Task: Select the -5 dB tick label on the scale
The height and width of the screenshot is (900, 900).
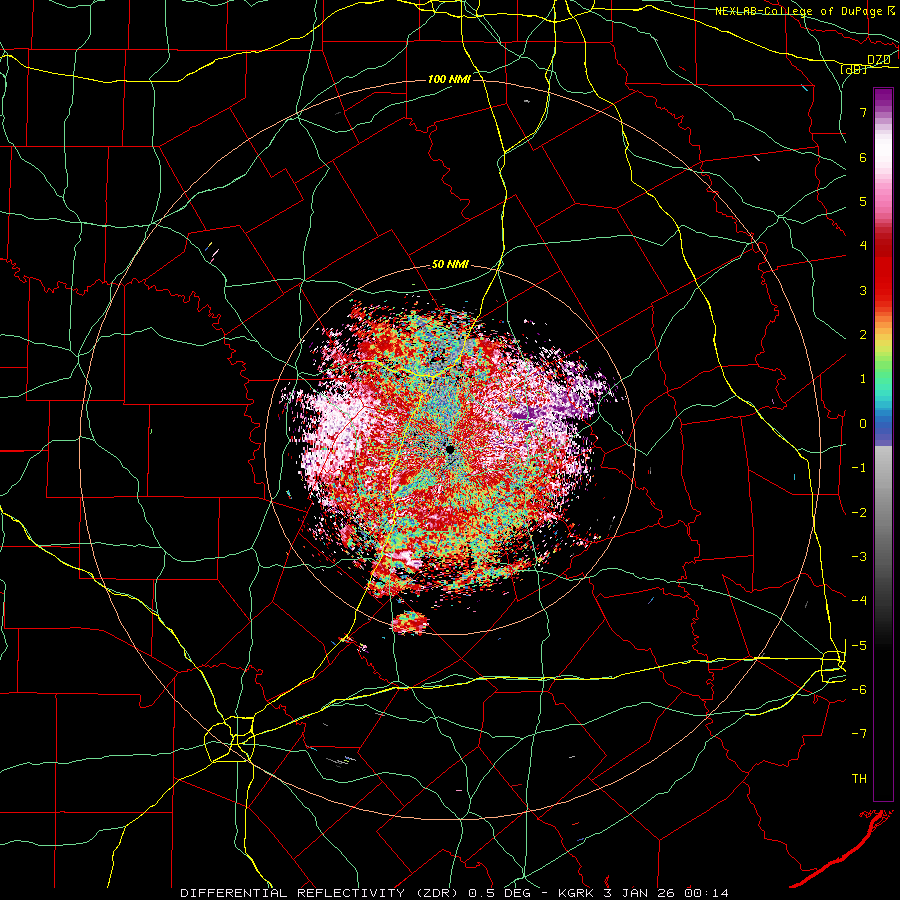Action: [x=859, y=646]
